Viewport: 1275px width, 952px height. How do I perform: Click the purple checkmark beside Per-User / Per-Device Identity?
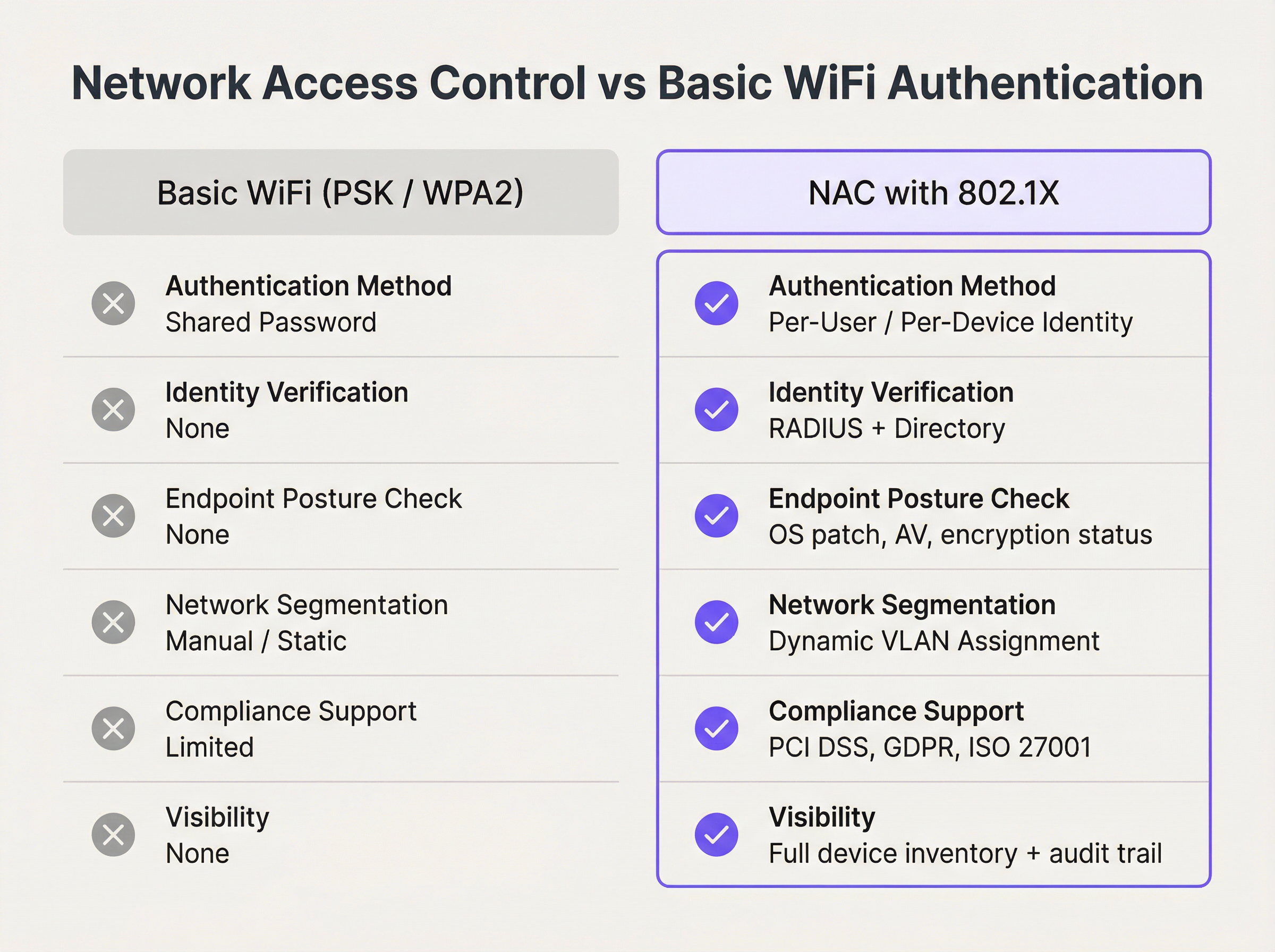716,303
